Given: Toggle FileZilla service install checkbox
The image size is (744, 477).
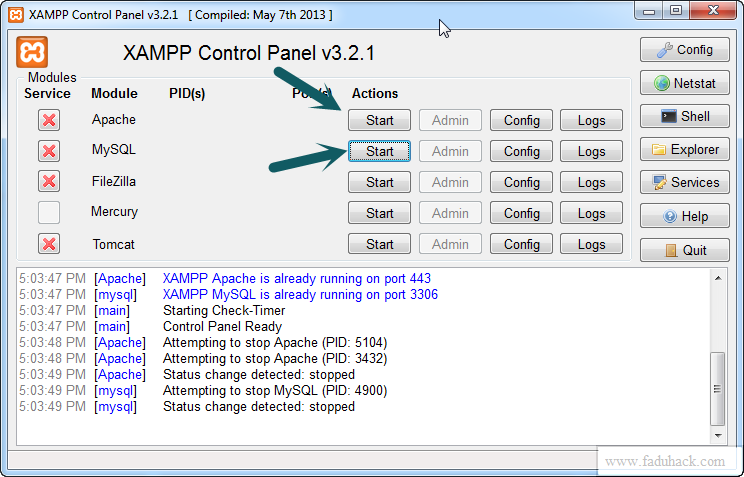Looking at the screenshot, I should point(49,181).
